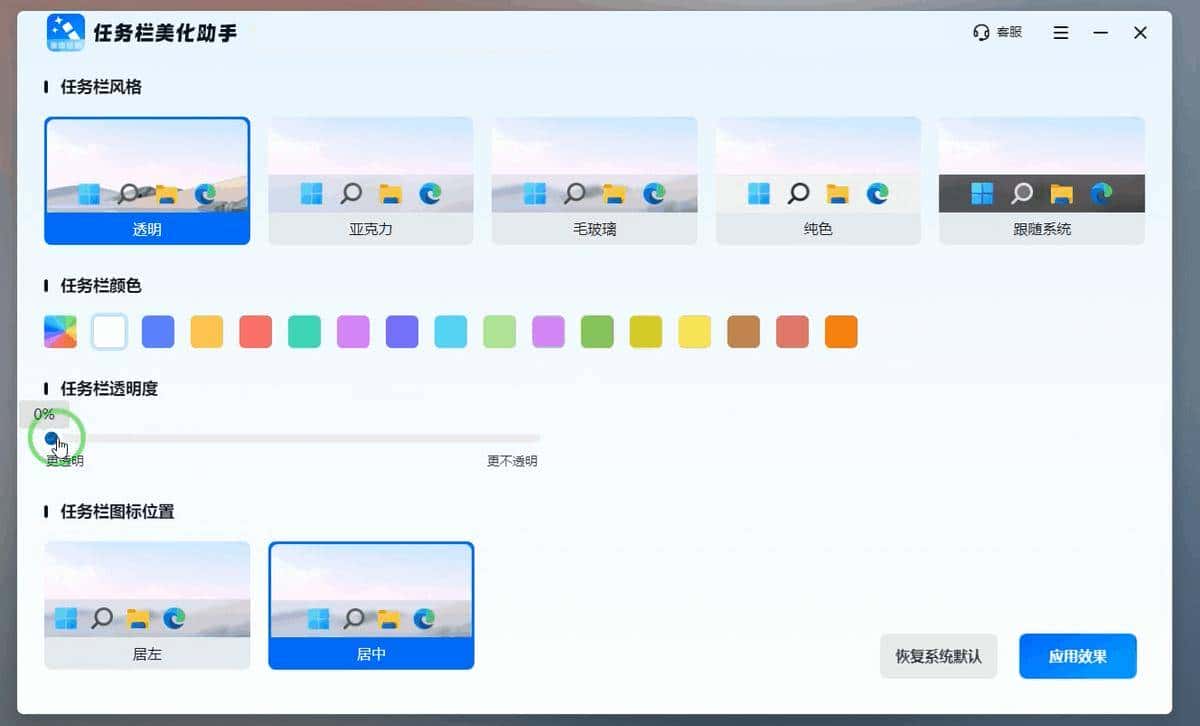Select the 纯色 taskbar style
This screenshot has height=726, width=1200.
(x=817, y=180)
